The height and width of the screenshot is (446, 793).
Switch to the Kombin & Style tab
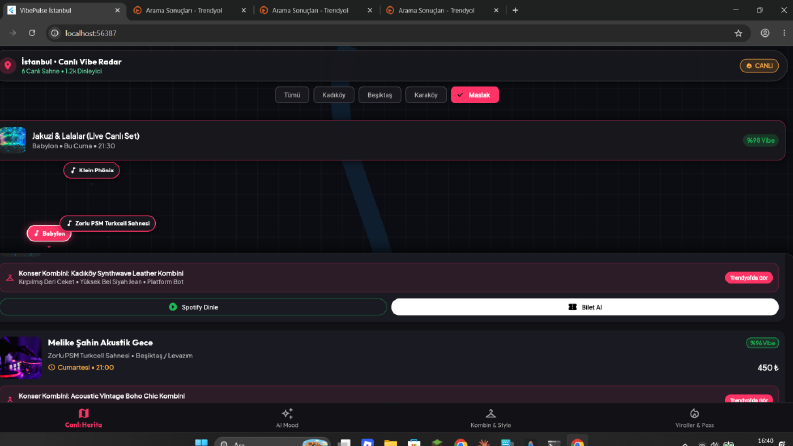pyautogui.click(x=491, y=418)
